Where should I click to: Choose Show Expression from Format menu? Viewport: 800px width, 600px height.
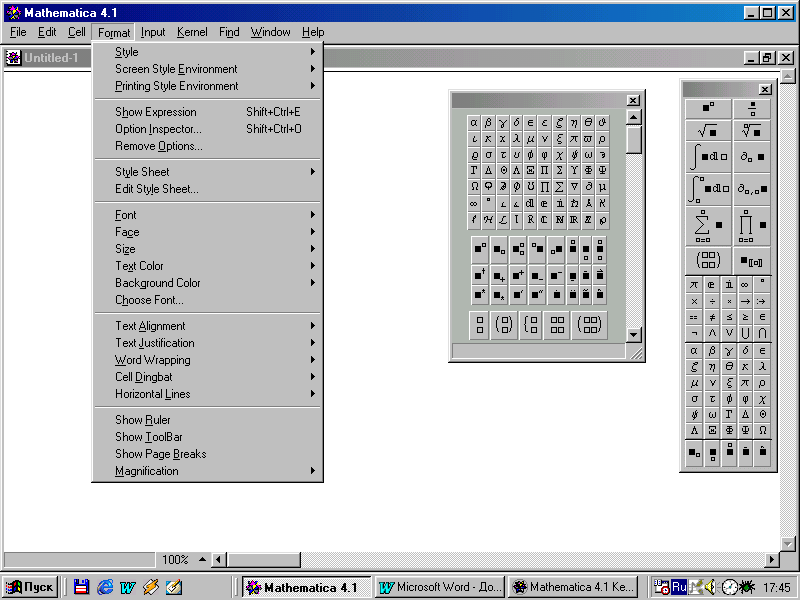click(x=207, y=112)
